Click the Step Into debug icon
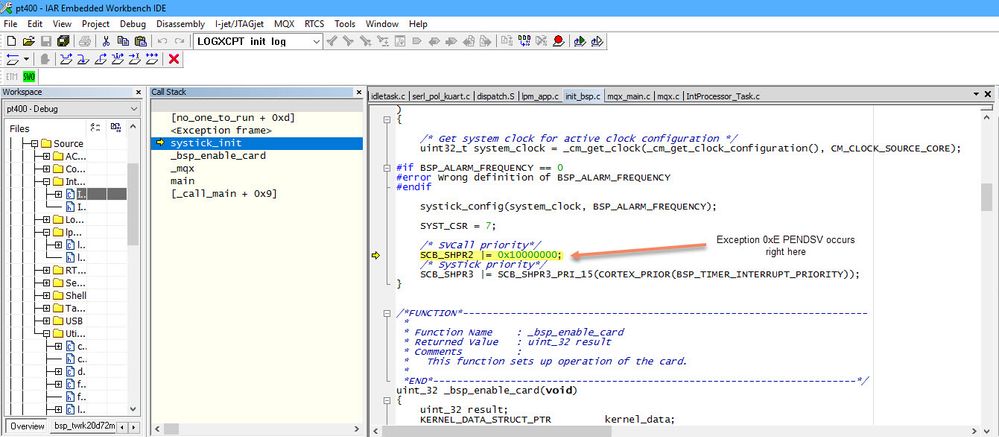The height and width of the screenshot is (437, 999). pos(83,59)
